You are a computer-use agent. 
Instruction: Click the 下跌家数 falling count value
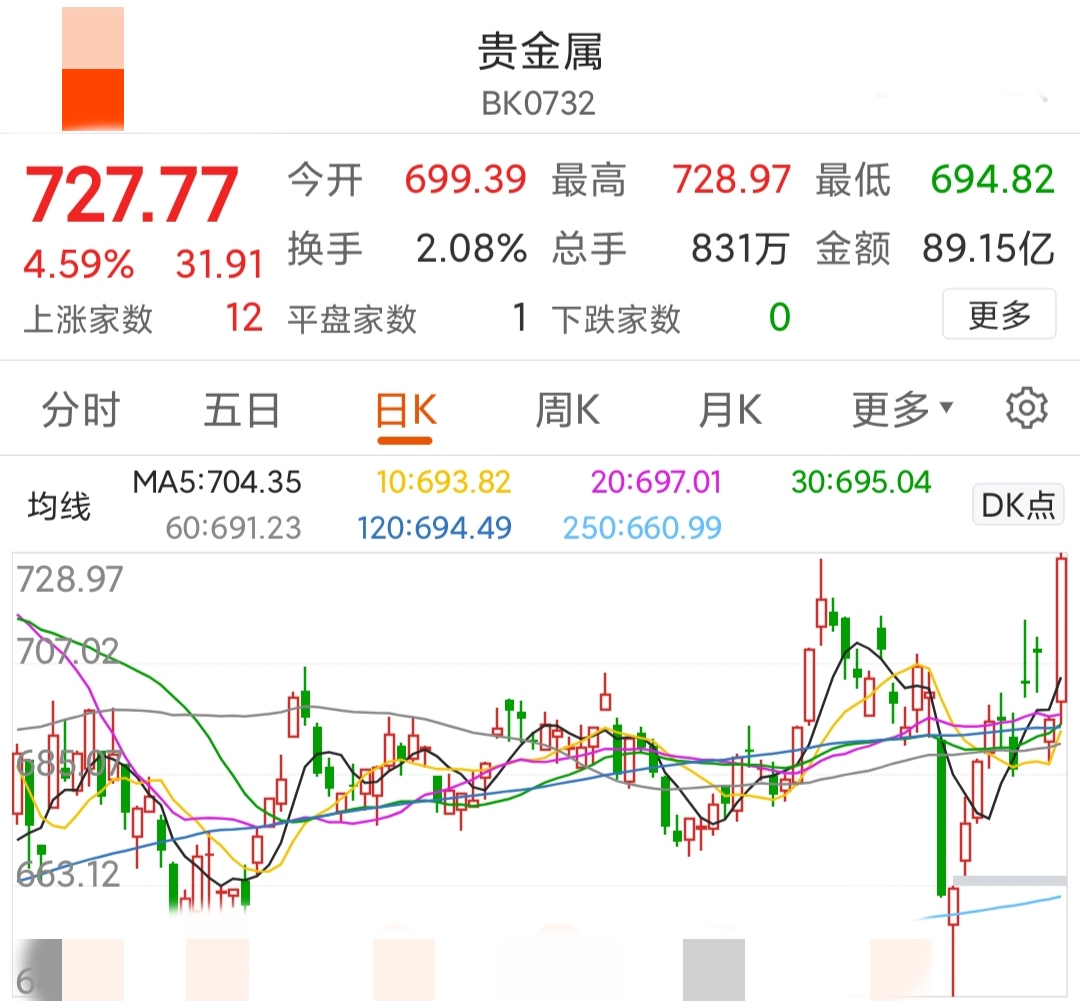778,318
